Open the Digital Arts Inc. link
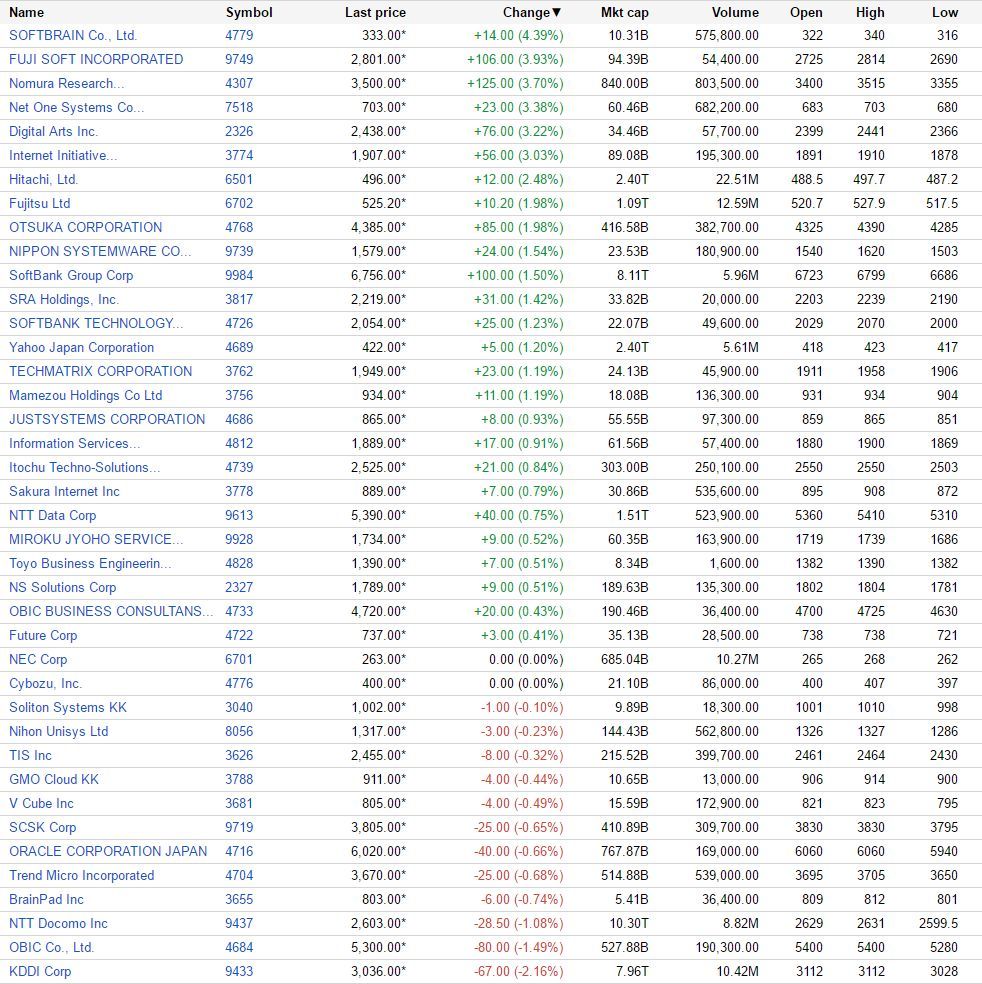 coord(53,132)
